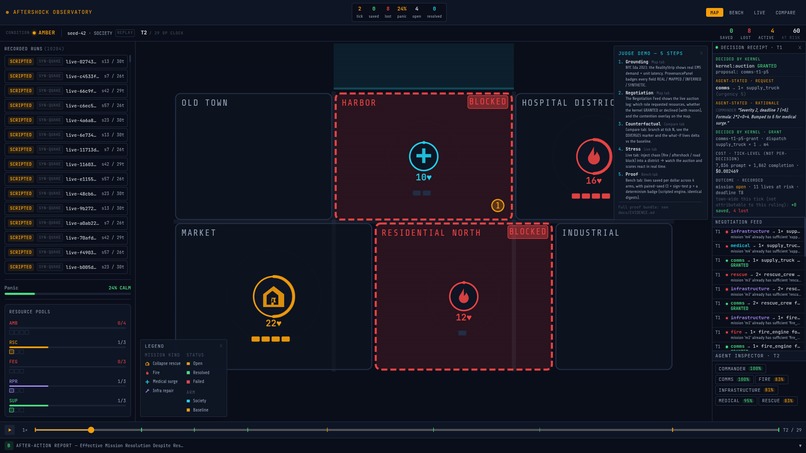
Task: Select the COMMANDER 100% agent chip
Action: click(740, 369)
